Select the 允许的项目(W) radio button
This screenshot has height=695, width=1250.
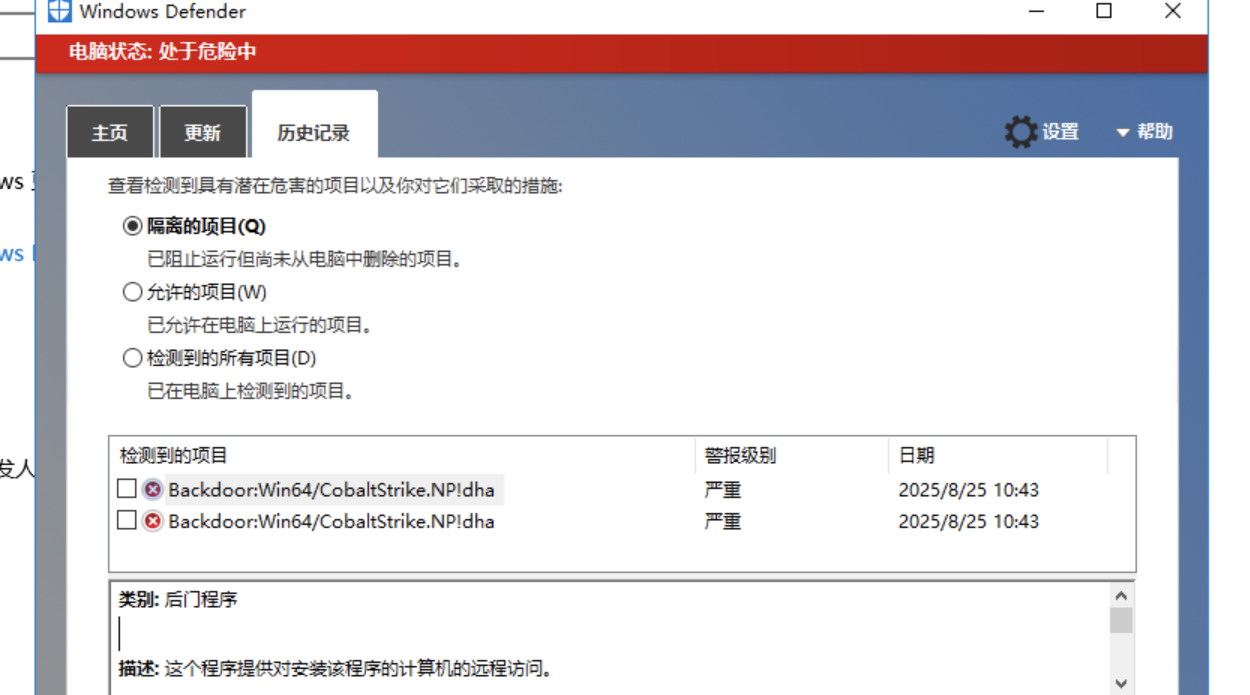pyautogui.click(x=132, y=292)
